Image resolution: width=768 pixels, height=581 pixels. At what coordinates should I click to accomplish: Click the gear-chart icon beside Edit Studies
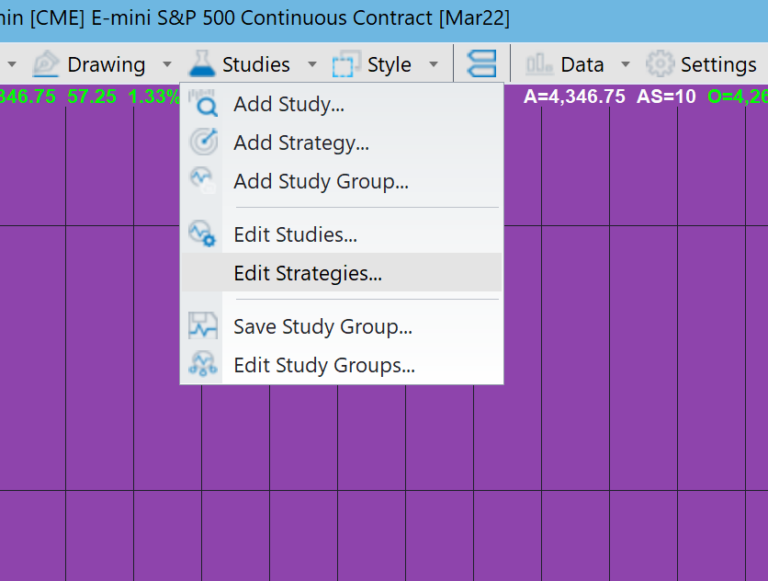(x=203, y=235)
